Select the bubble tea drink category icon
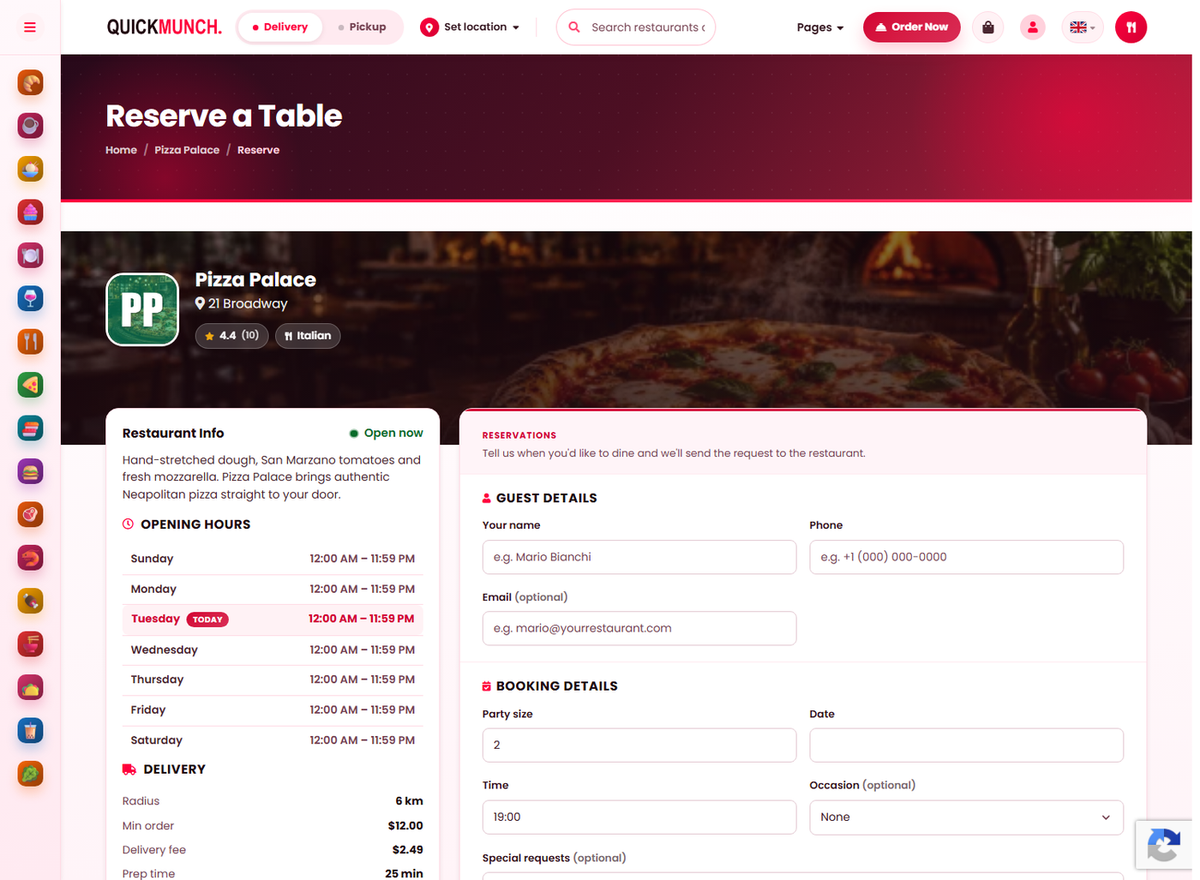The image size is (1200, 880). (x=30, y=730)
